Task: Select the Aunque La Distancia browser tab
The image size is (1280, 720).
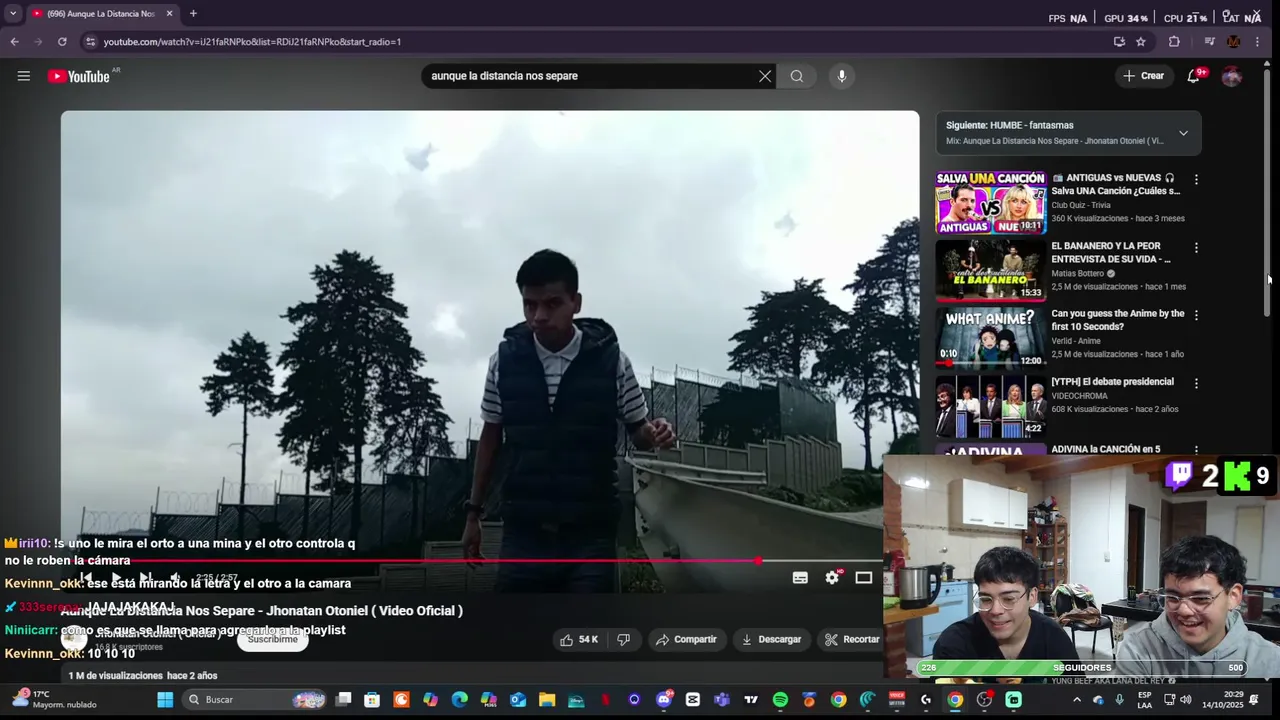Action: click(x=100, y=14)
